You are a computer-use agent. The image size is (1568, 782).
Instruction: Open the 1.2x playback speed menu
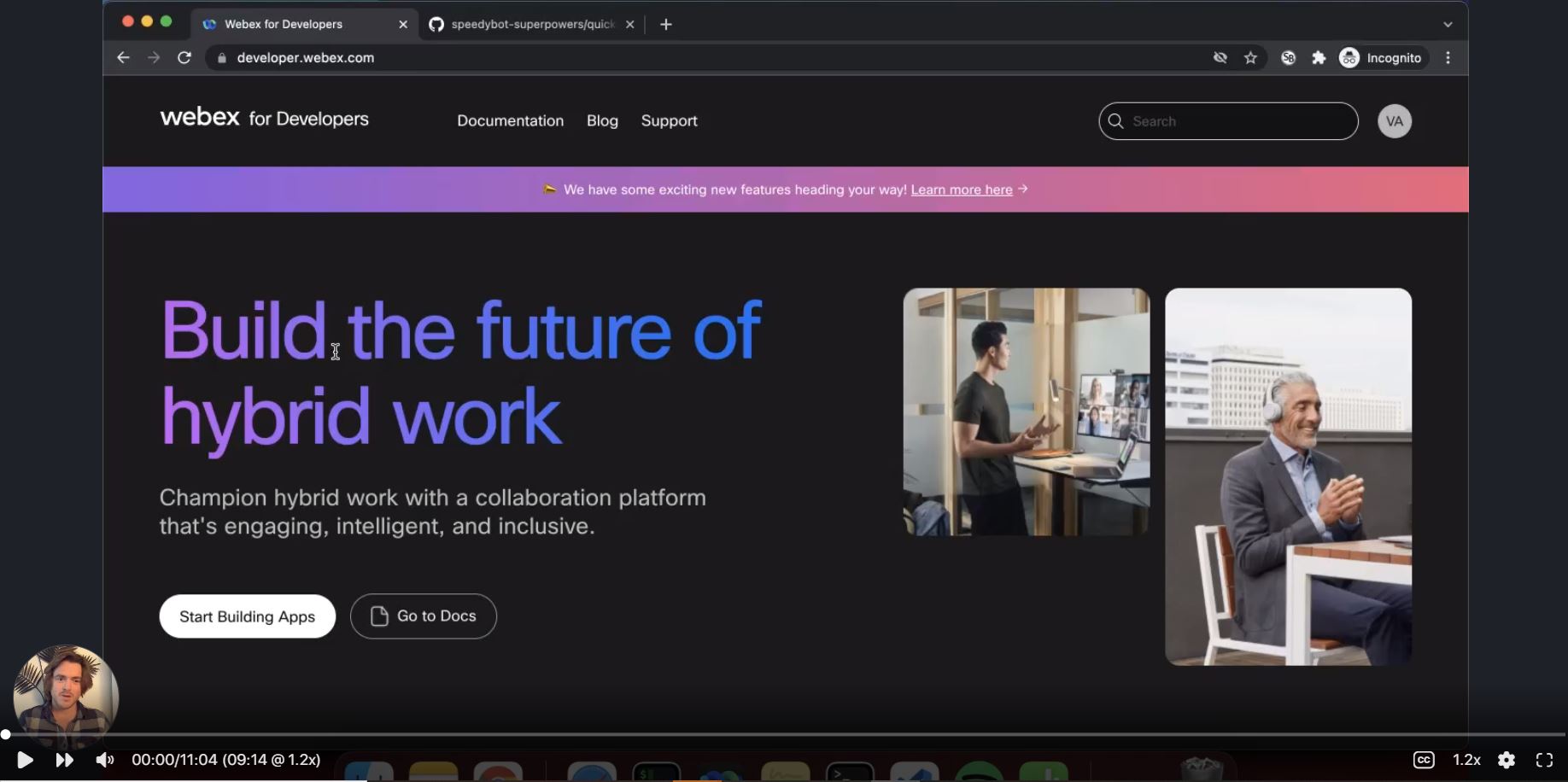pyautogui.click(x=1466, y=760)
